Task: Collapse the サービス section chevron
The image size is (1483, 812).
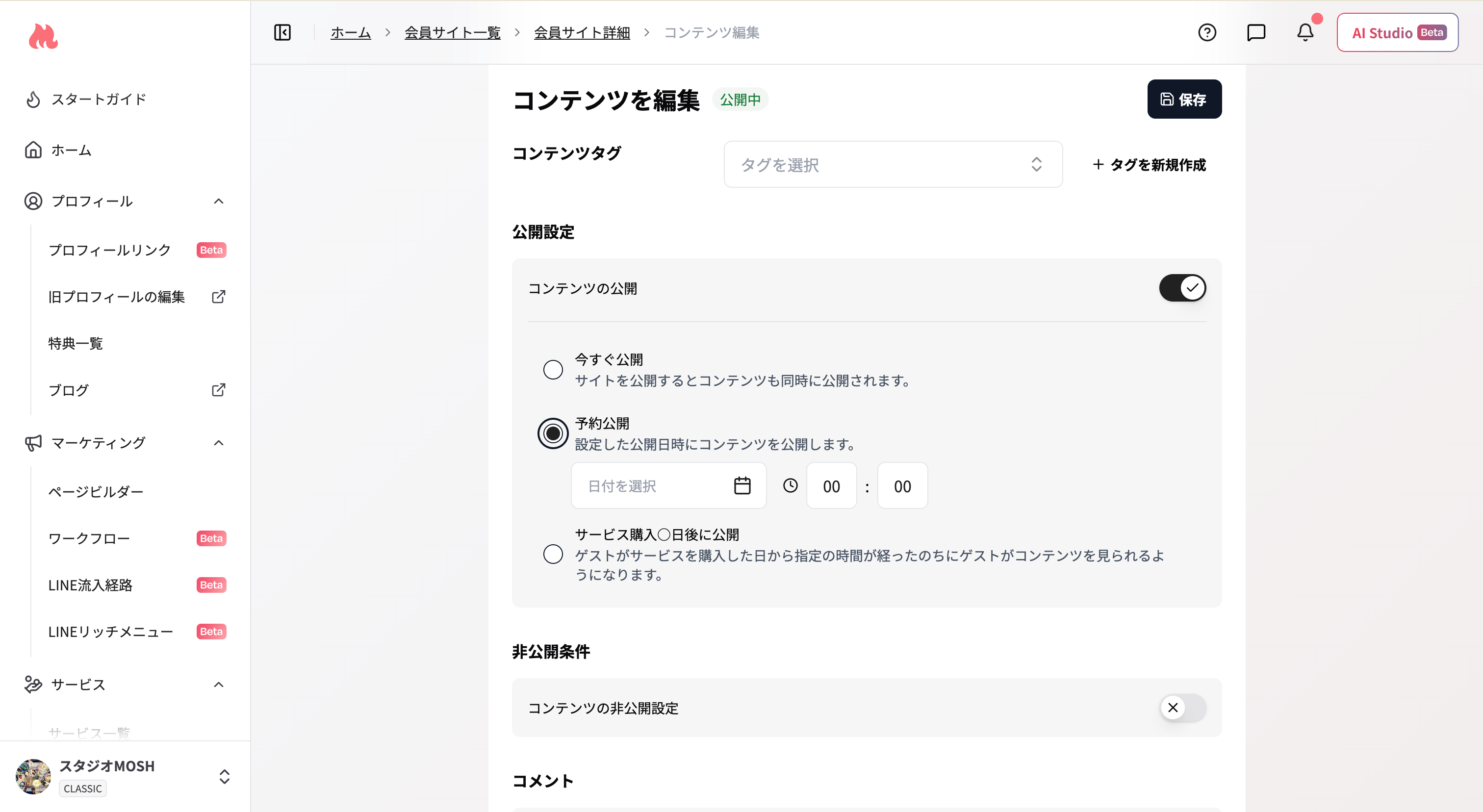Action: pos(219,685)
